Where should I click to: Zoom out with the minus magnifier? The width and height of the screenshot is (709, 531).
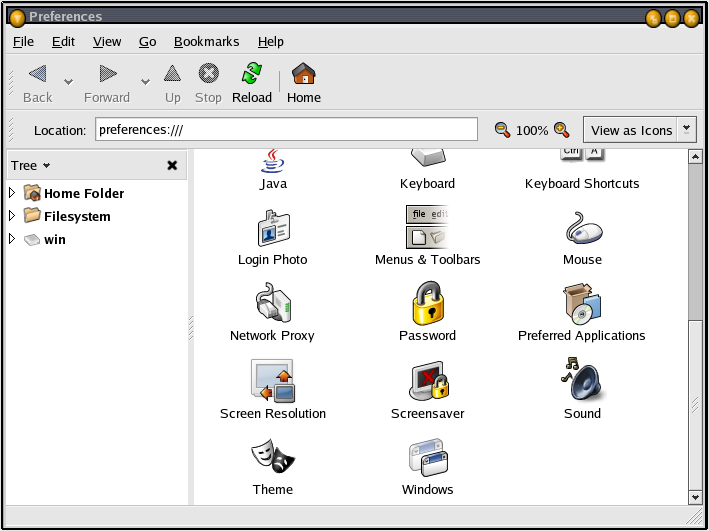[502, 130]
